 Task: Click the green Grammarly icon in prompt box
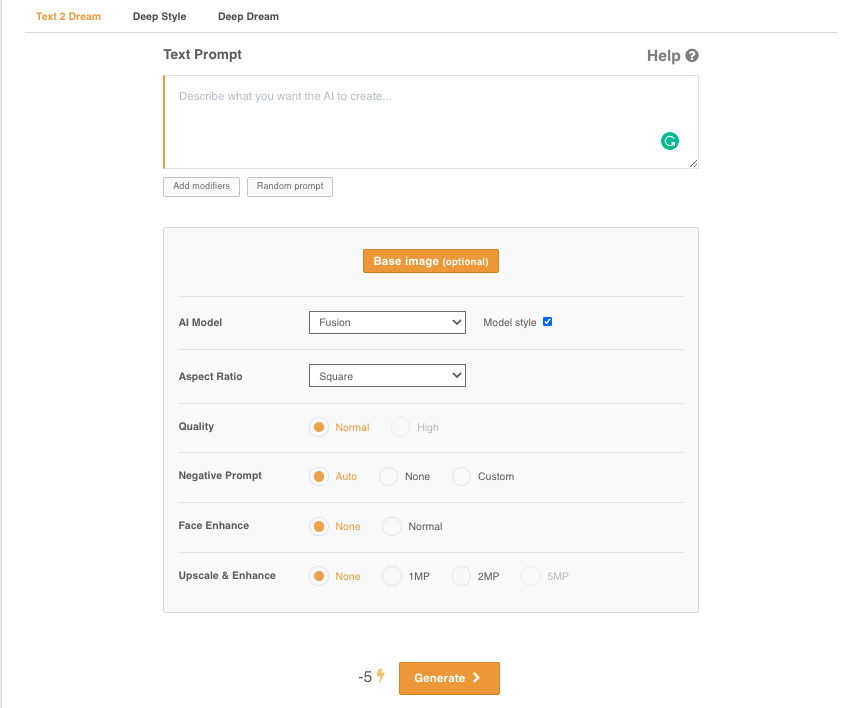670,141
